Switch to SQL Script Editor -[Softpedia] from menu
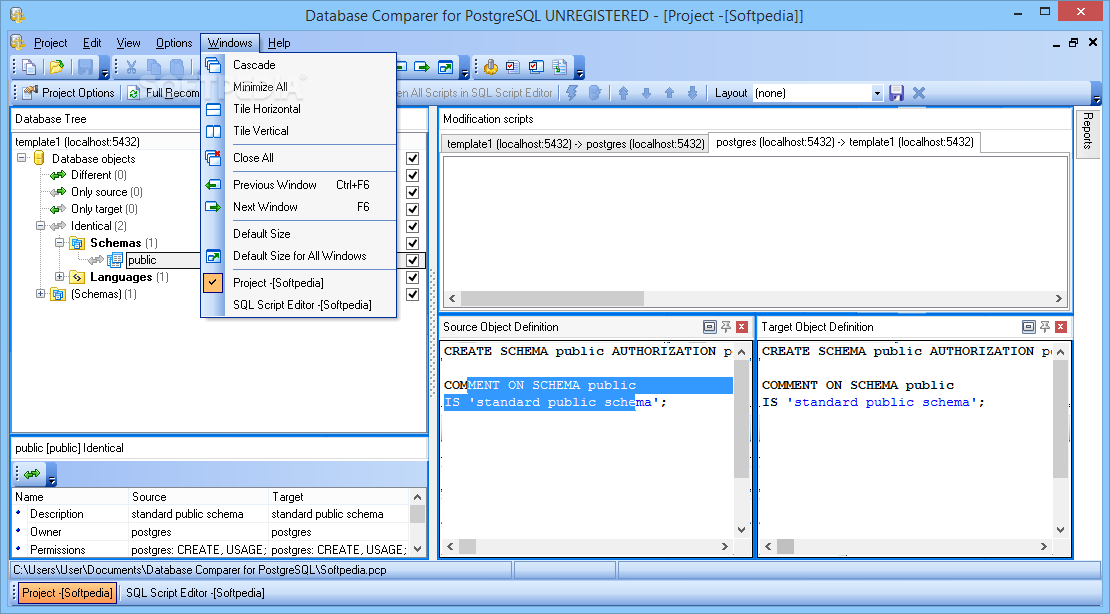1110x614 pixels. point(299,305)
